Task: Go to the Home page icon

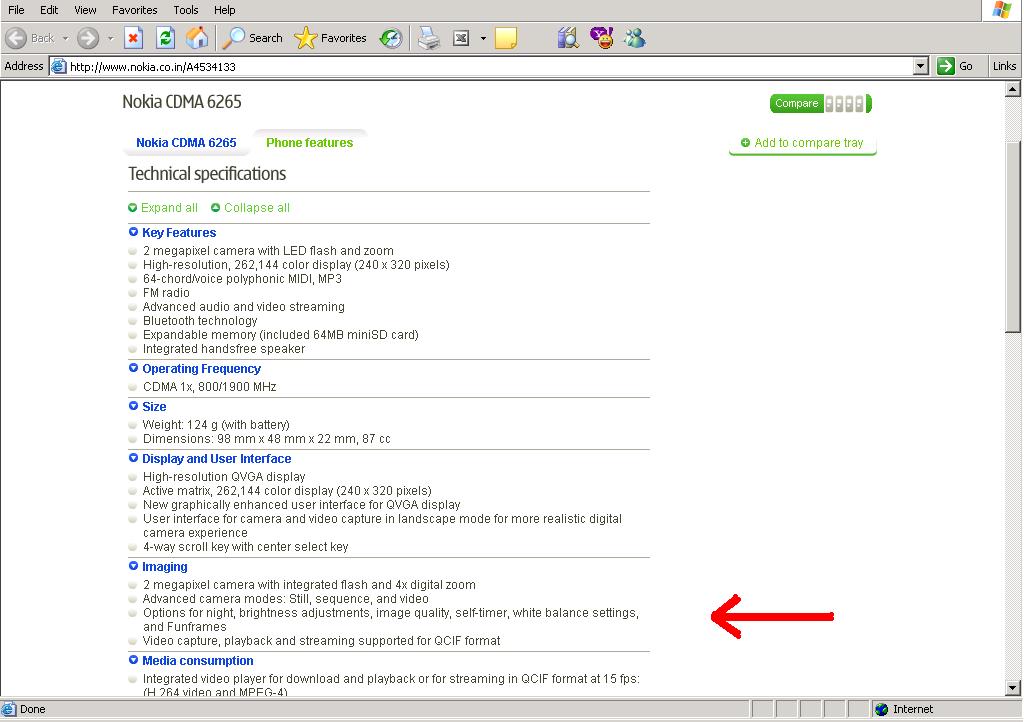Action: click(x=197, y=38)
